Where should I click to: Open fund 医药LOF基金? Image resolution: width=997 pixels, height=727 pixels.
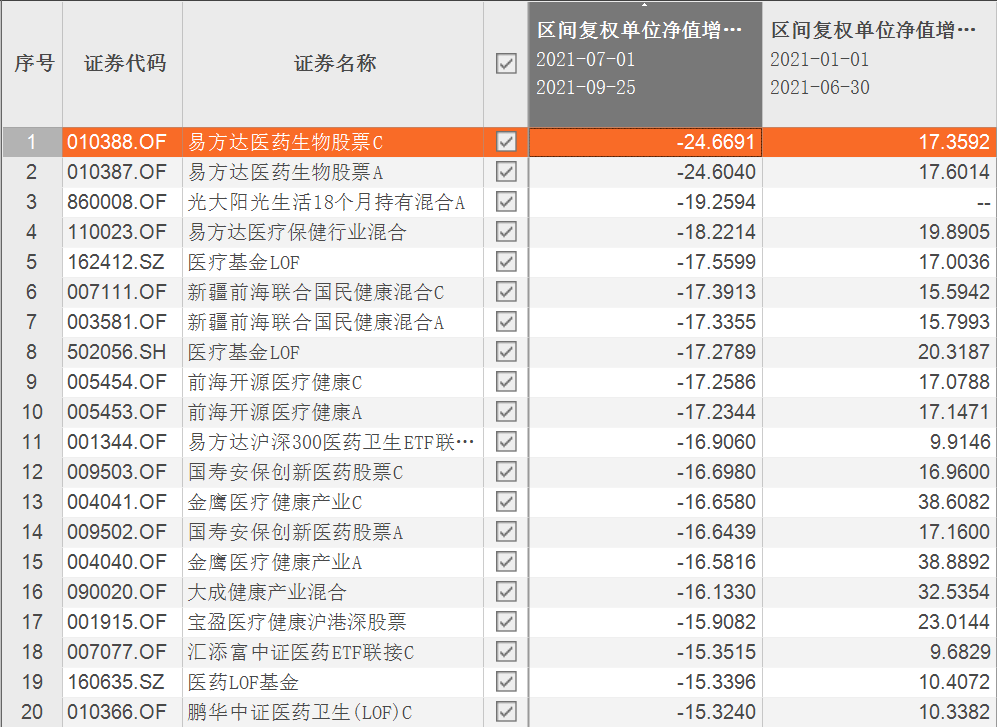pyautogui.click(x=244, y=682)
